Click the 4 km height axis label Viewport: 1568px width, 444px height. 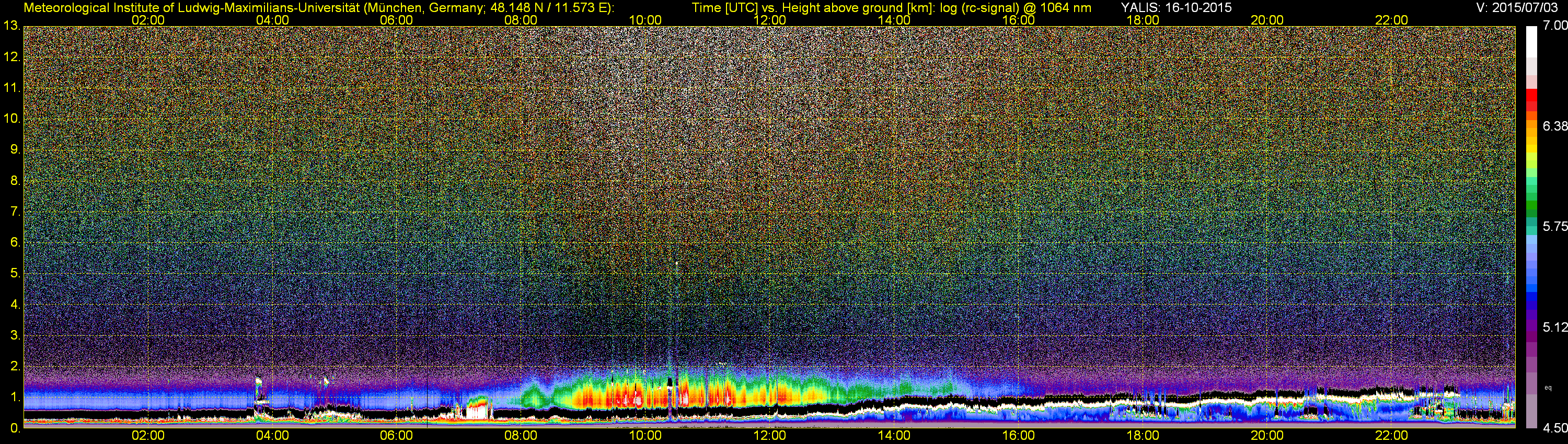click(15, 305)
